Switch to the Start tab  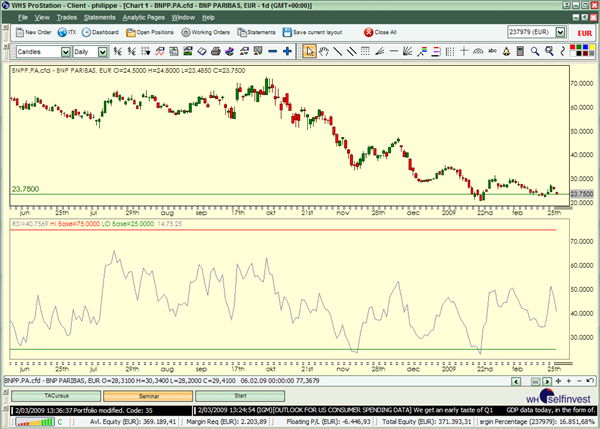(240, 396)
